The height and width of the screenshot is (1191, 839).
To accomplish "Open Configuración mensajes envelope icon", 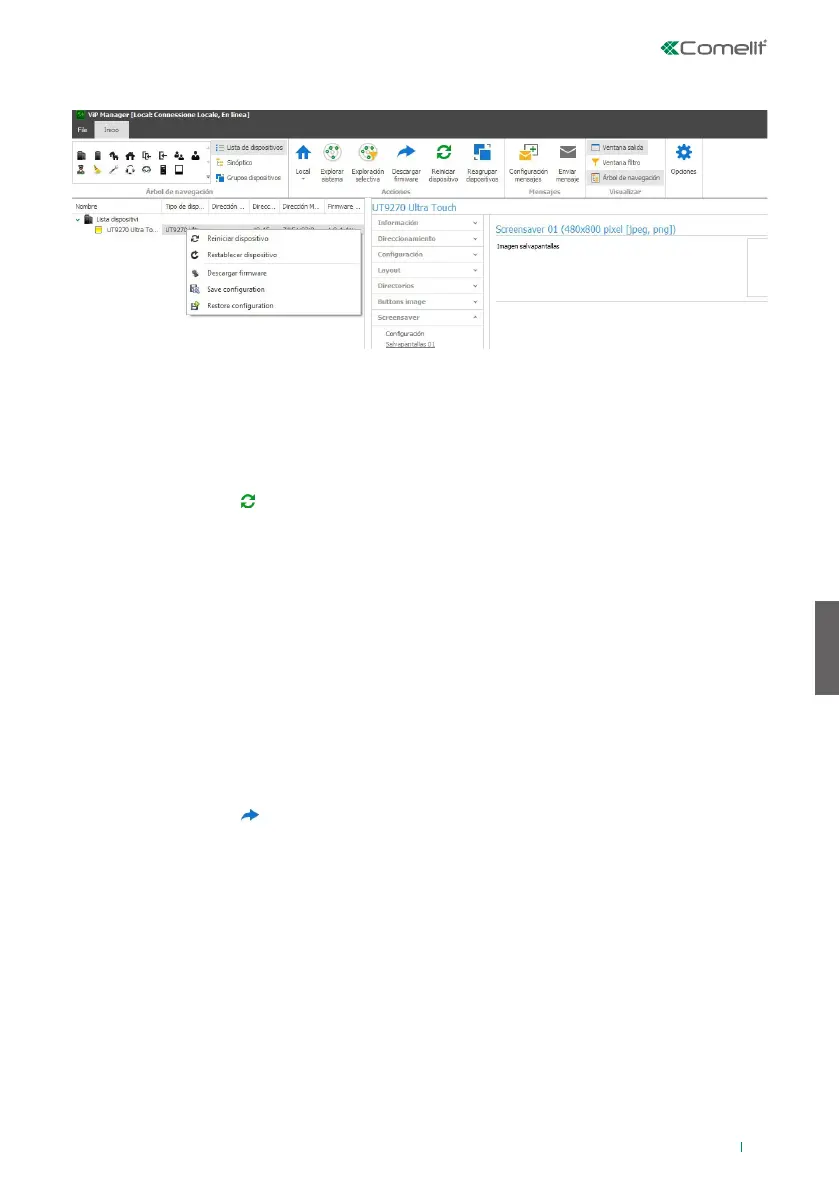I will [x=528, y=153].
